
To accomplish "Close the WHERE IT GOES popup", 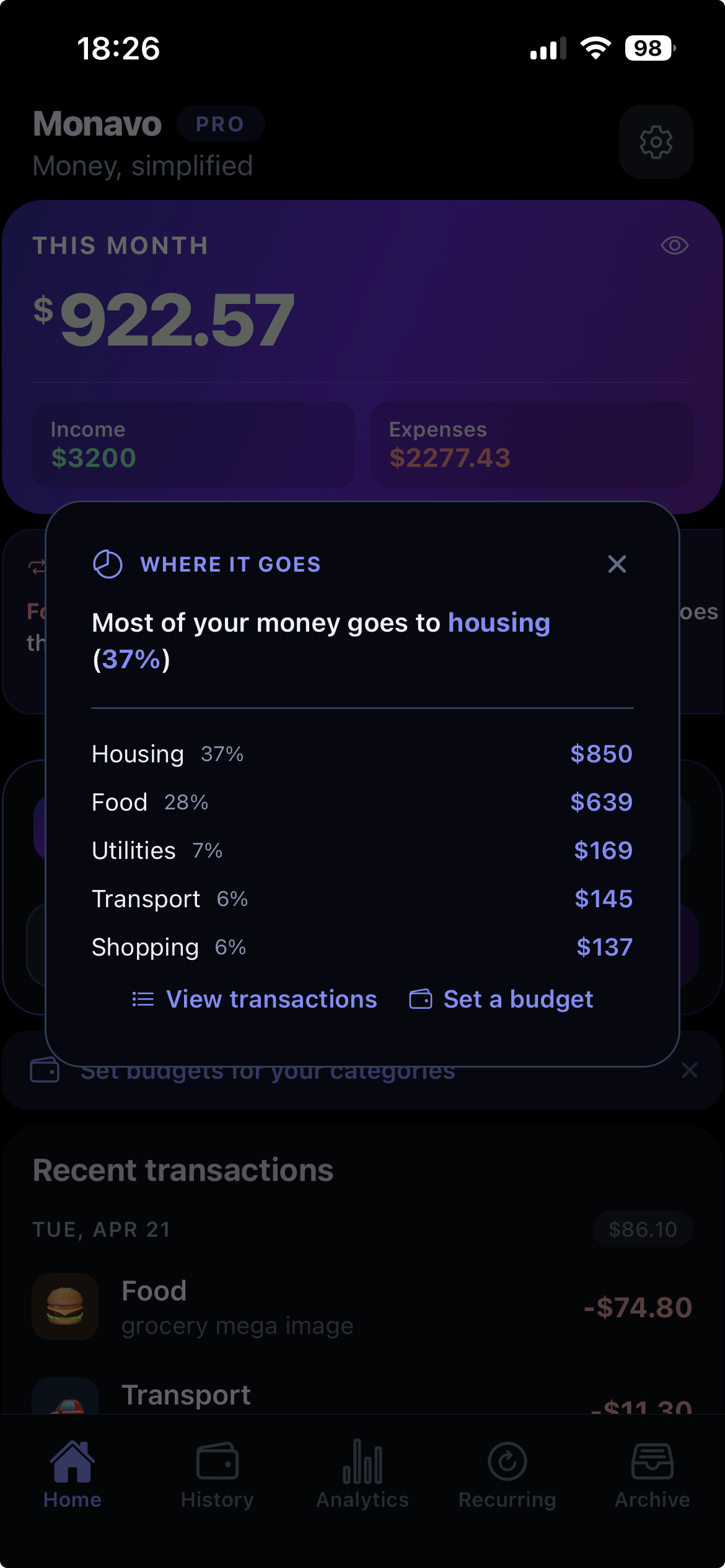I will 617,564.
